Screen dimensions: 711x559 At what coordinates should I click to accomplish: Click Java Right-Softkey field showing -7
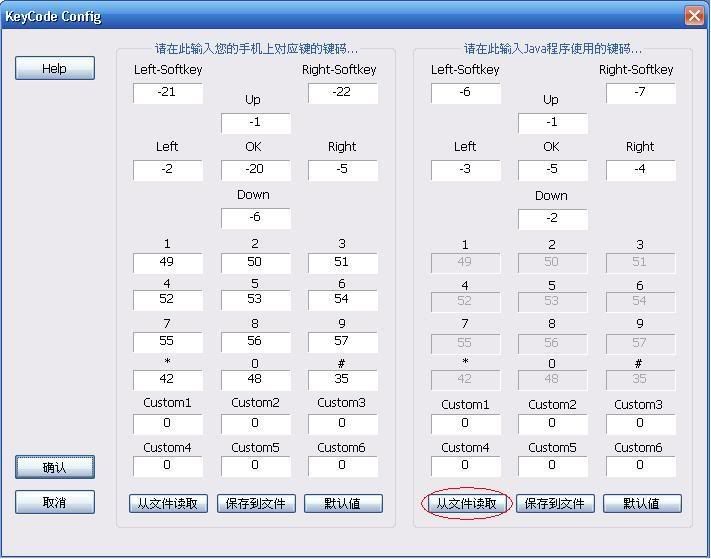point(641,93)
